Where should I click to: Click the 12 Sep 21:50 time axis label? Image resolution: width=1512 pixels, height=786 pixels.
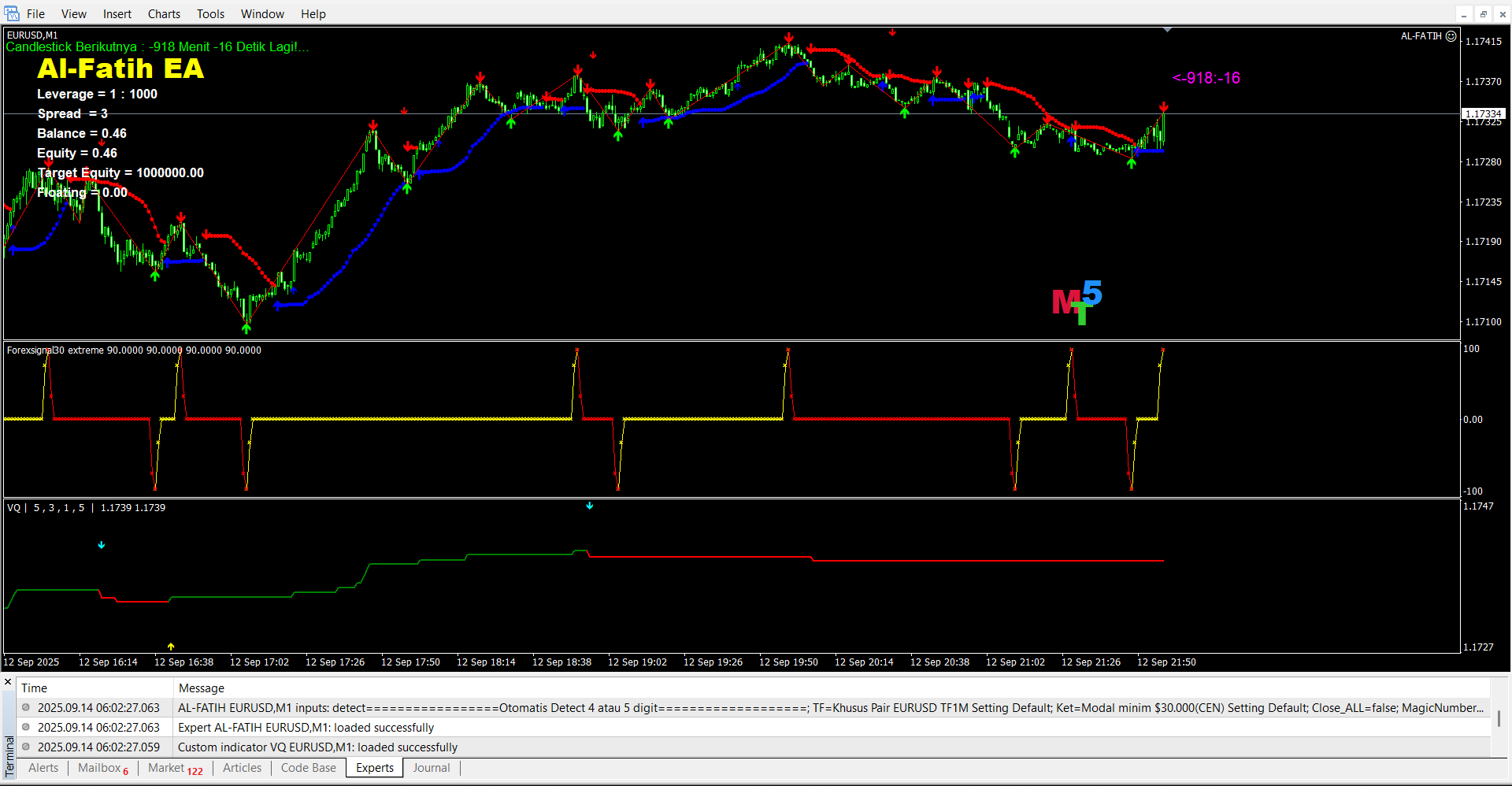click(1166, 662)
